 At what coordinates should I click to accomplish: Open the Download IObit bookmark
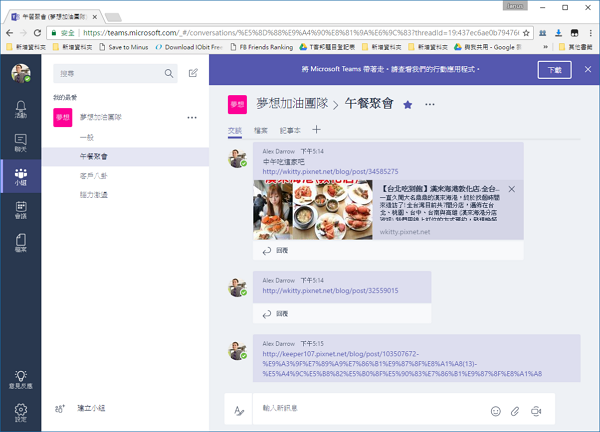point(189,47)
